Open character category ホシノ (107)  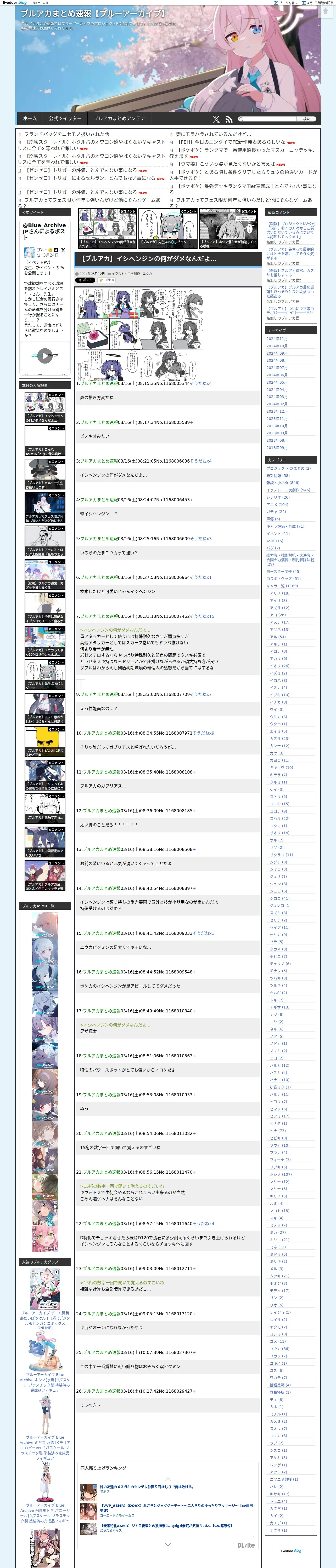tap(281, 1175)
